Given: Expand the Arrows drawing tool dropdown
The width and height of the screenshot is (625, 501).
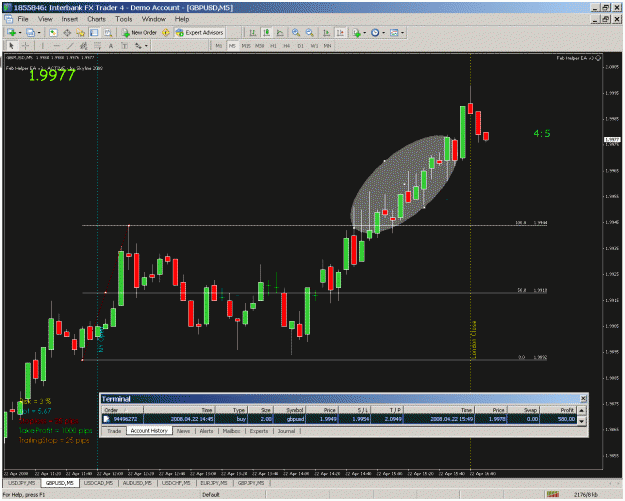Looking at the screenshot, I should point(146,46).
